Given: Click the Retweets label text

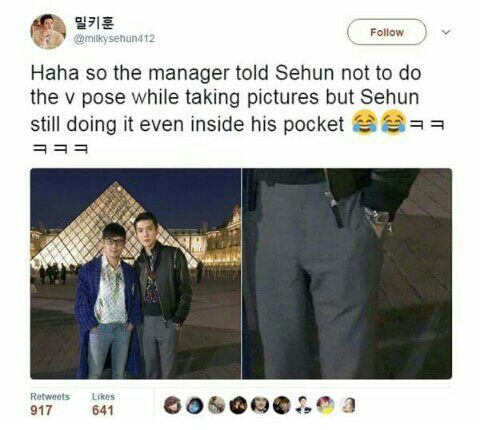Looking at the screenshot, I should (x=50, y=397).
